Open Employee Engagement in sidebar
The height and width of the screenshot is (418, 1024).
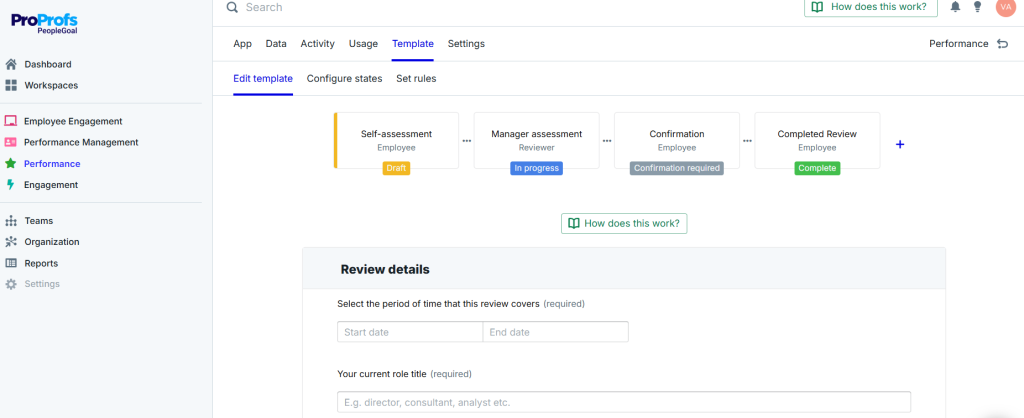73,121
